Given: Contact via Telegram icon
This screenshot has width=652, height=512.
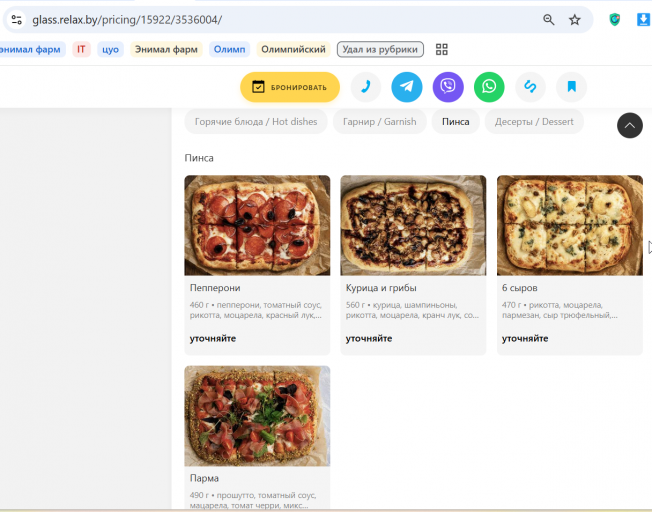Looking at the screenshot, I should pyautogui.click(x=407, y=87).
